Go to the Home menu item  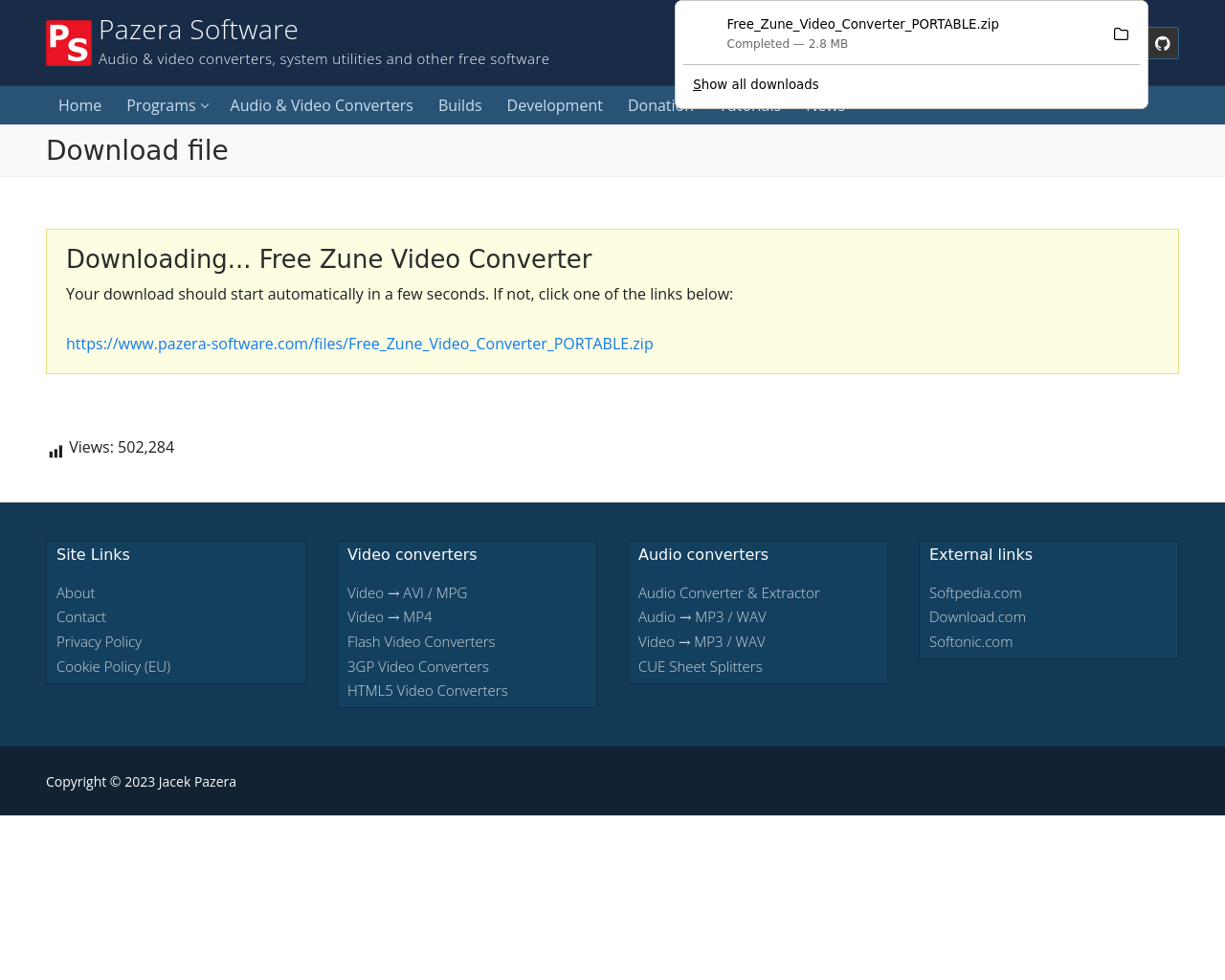pos(79,105)
